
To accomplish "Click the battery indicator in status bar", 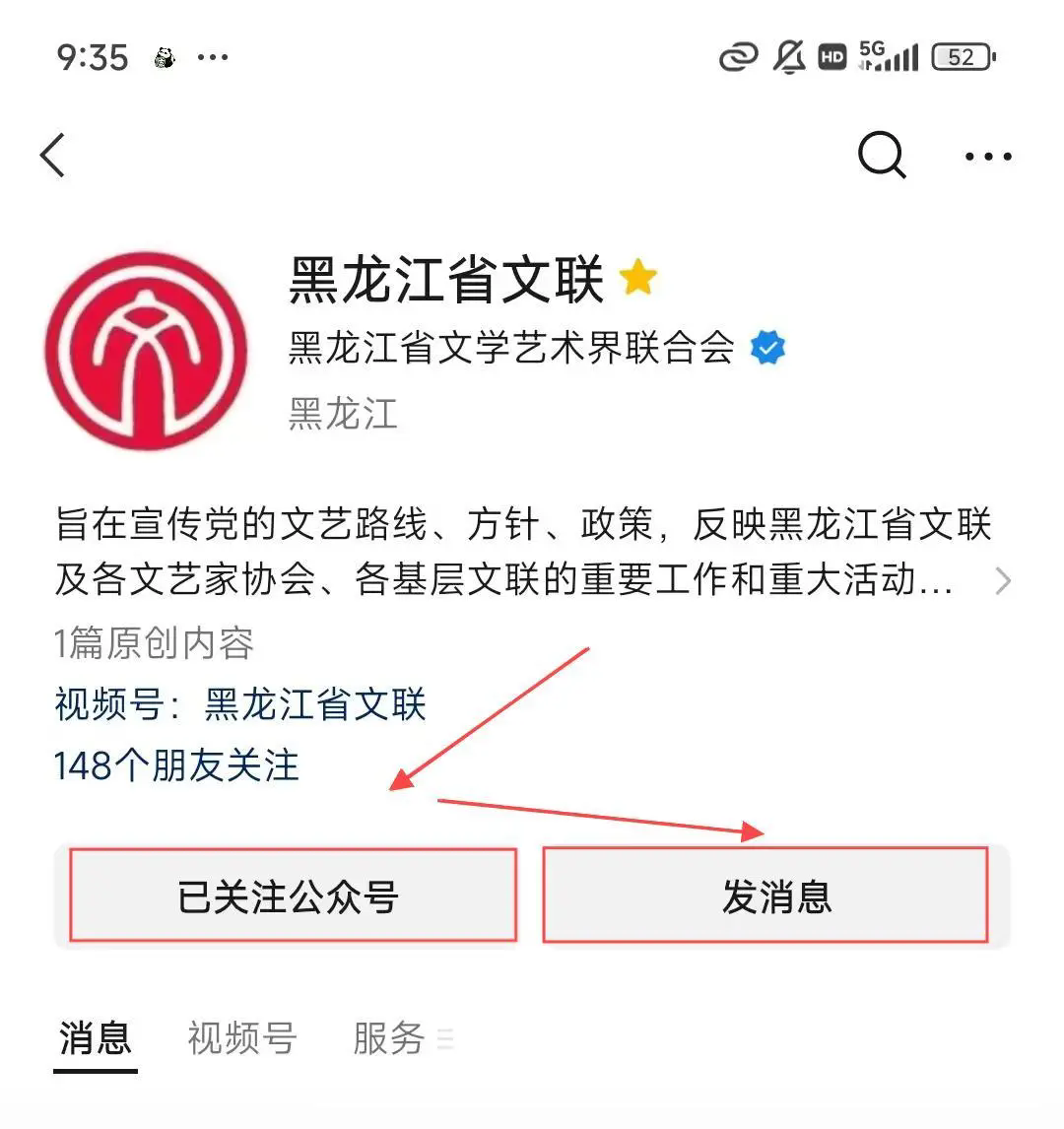I will tap(964, 57).
